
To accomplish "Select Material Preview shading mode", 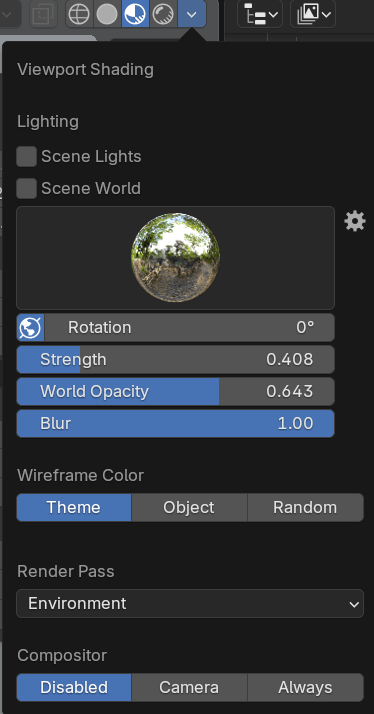I will [135, 14].
